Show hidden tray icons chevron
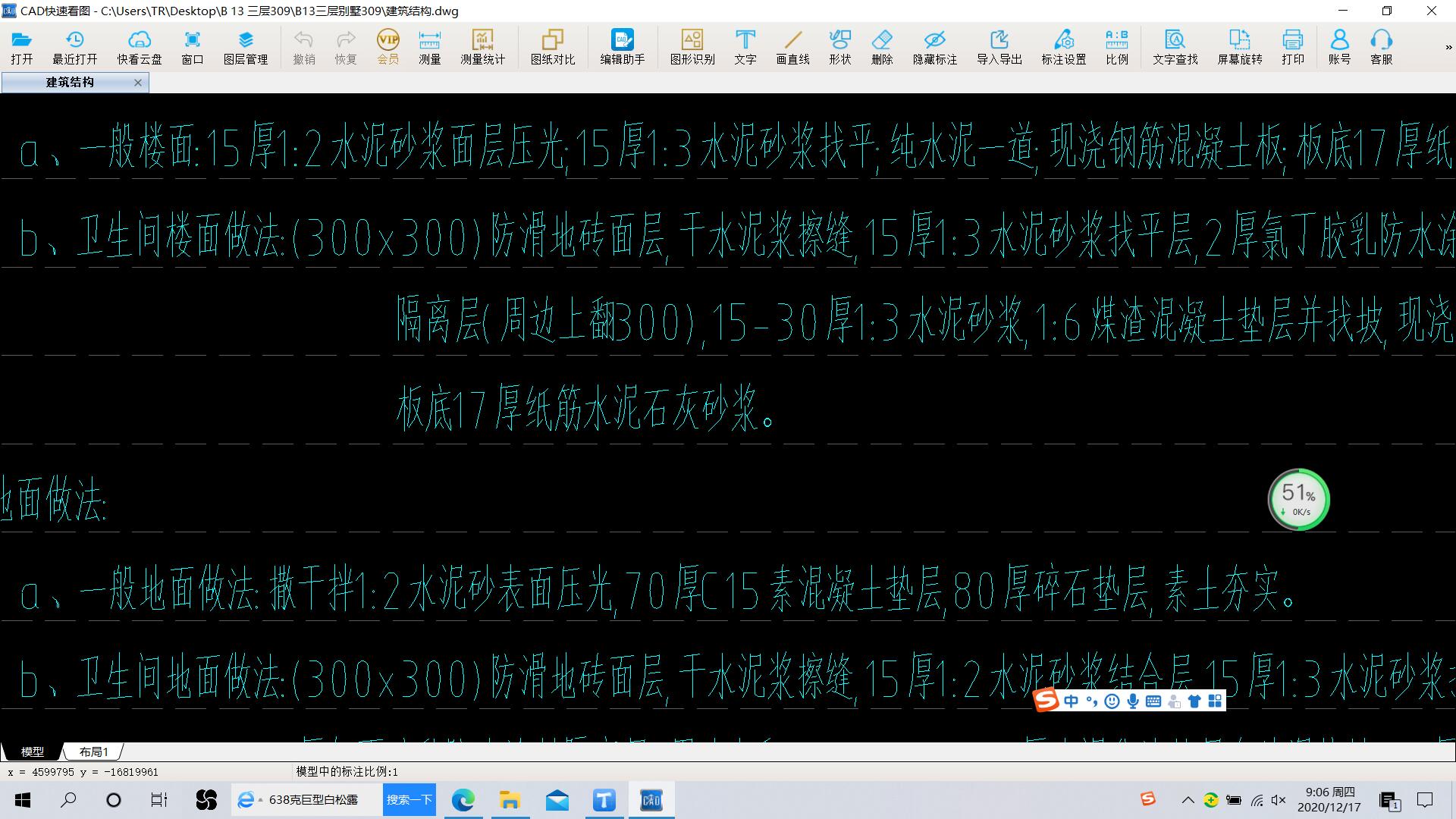The image size is (1456, 819). [1188, 800]
